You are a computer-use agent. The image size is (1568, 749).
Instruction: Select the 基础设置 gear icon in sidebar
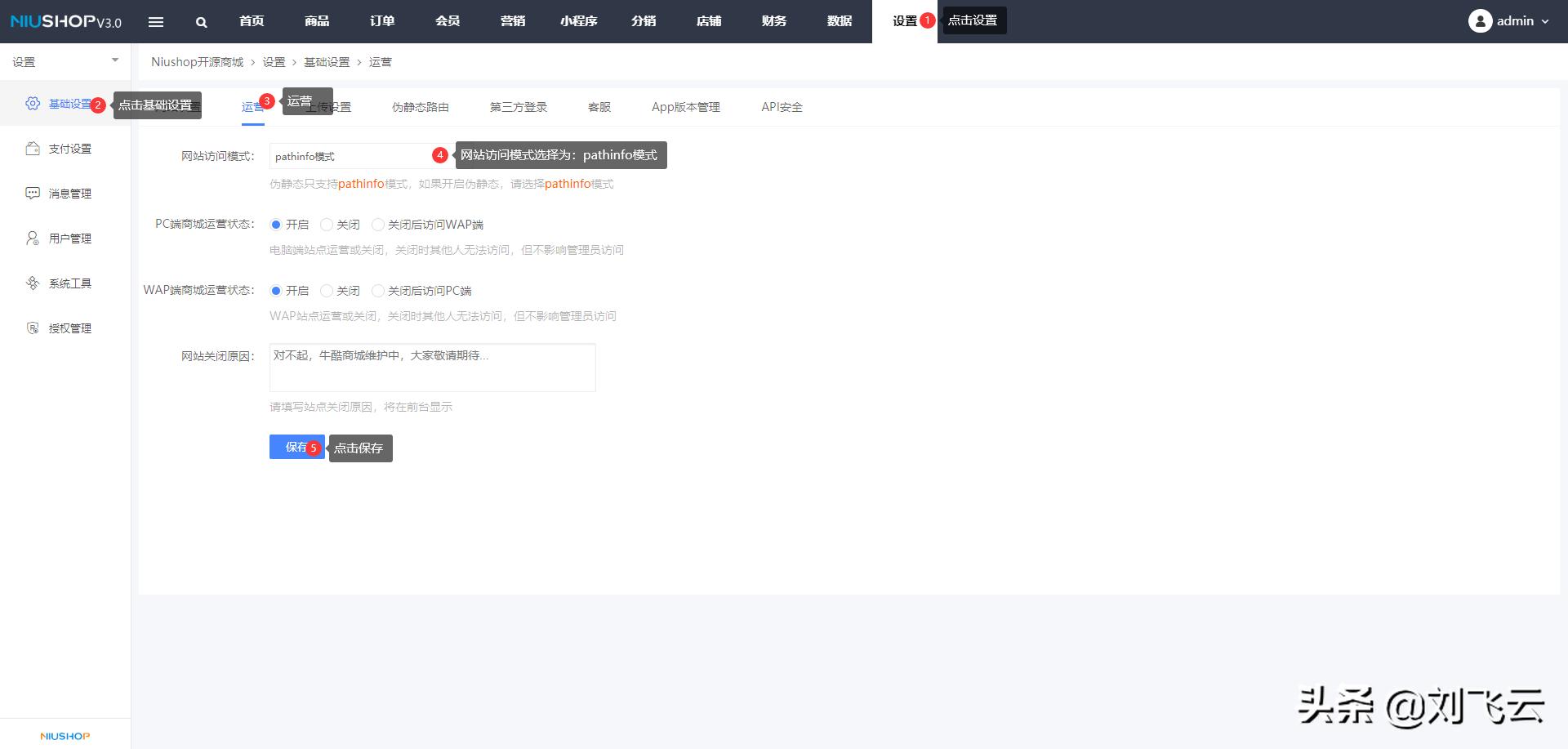point(32,103)
